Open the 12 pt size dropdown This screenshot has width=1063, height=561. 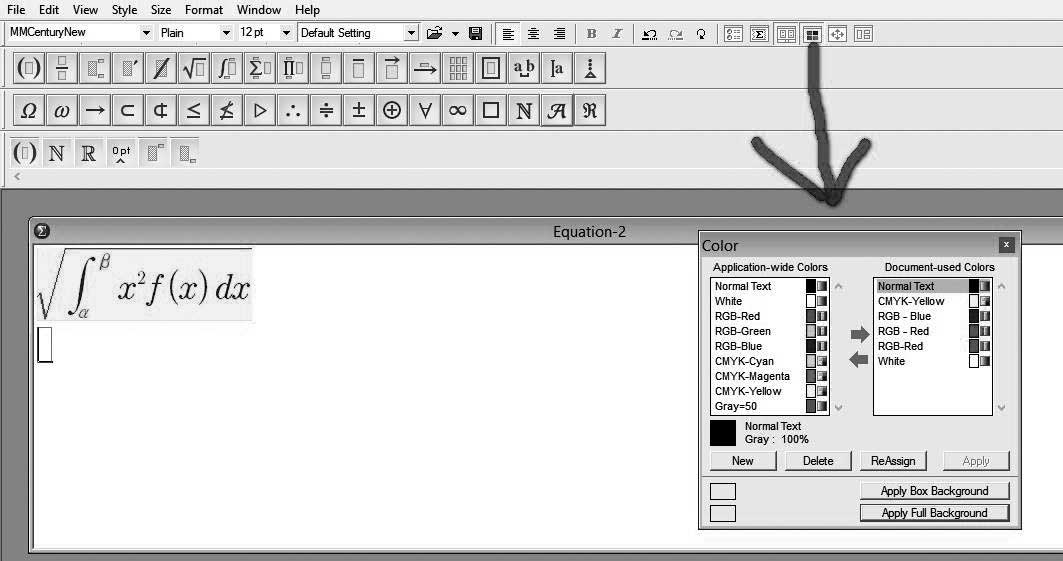[286, 33]
